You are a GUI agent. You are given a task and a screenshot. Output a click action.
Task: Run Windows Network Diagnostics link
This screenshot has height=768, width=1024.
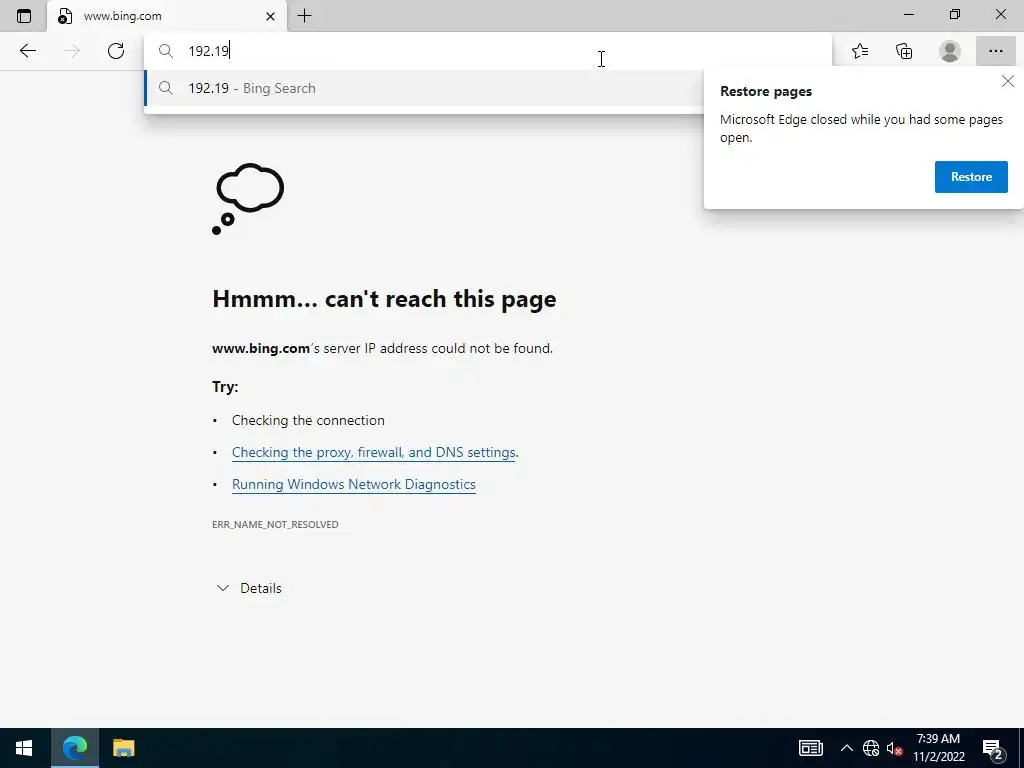353,484
